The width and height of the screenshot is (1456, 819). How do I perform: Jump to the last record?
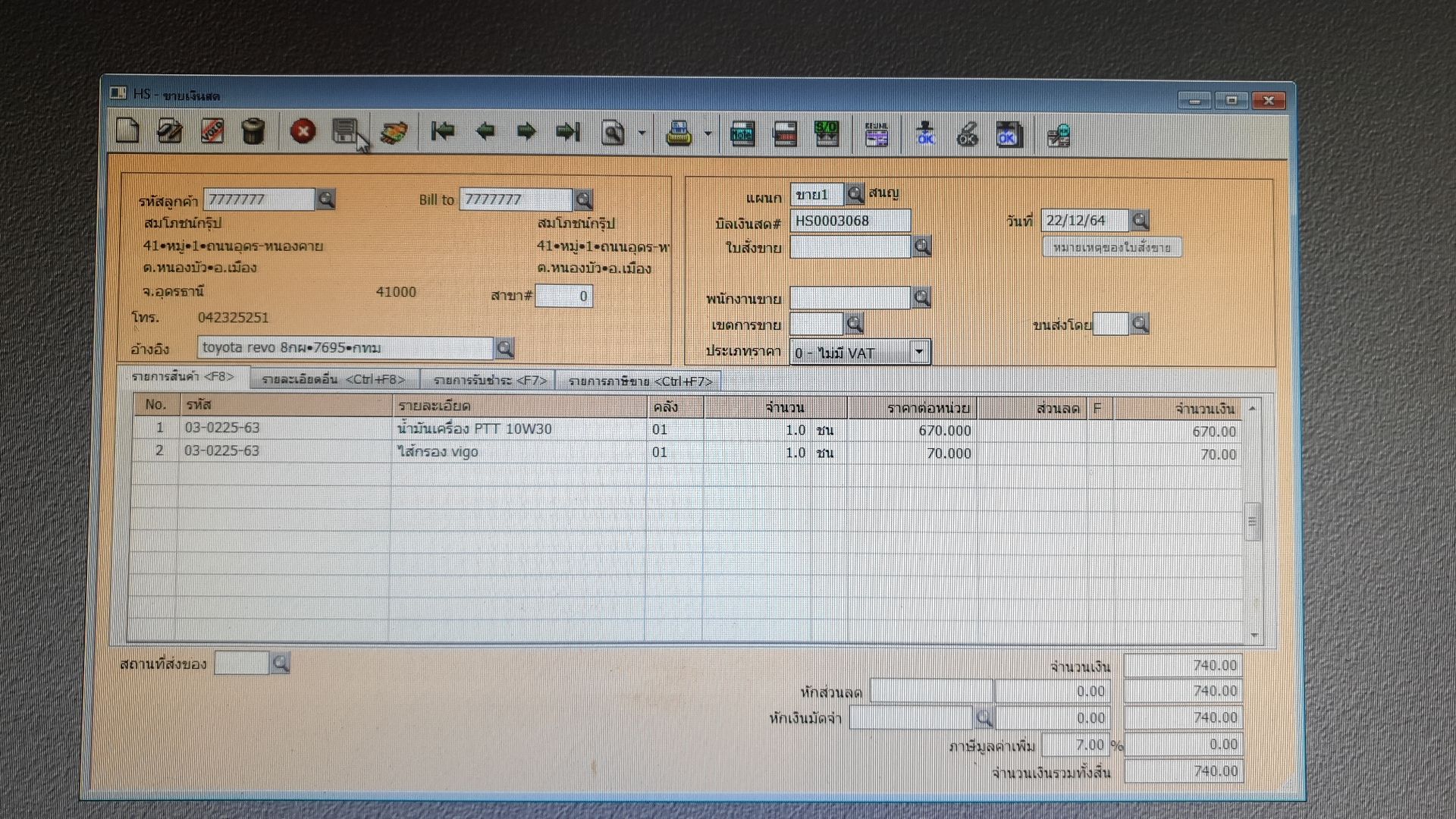click(x=568, y=133)
